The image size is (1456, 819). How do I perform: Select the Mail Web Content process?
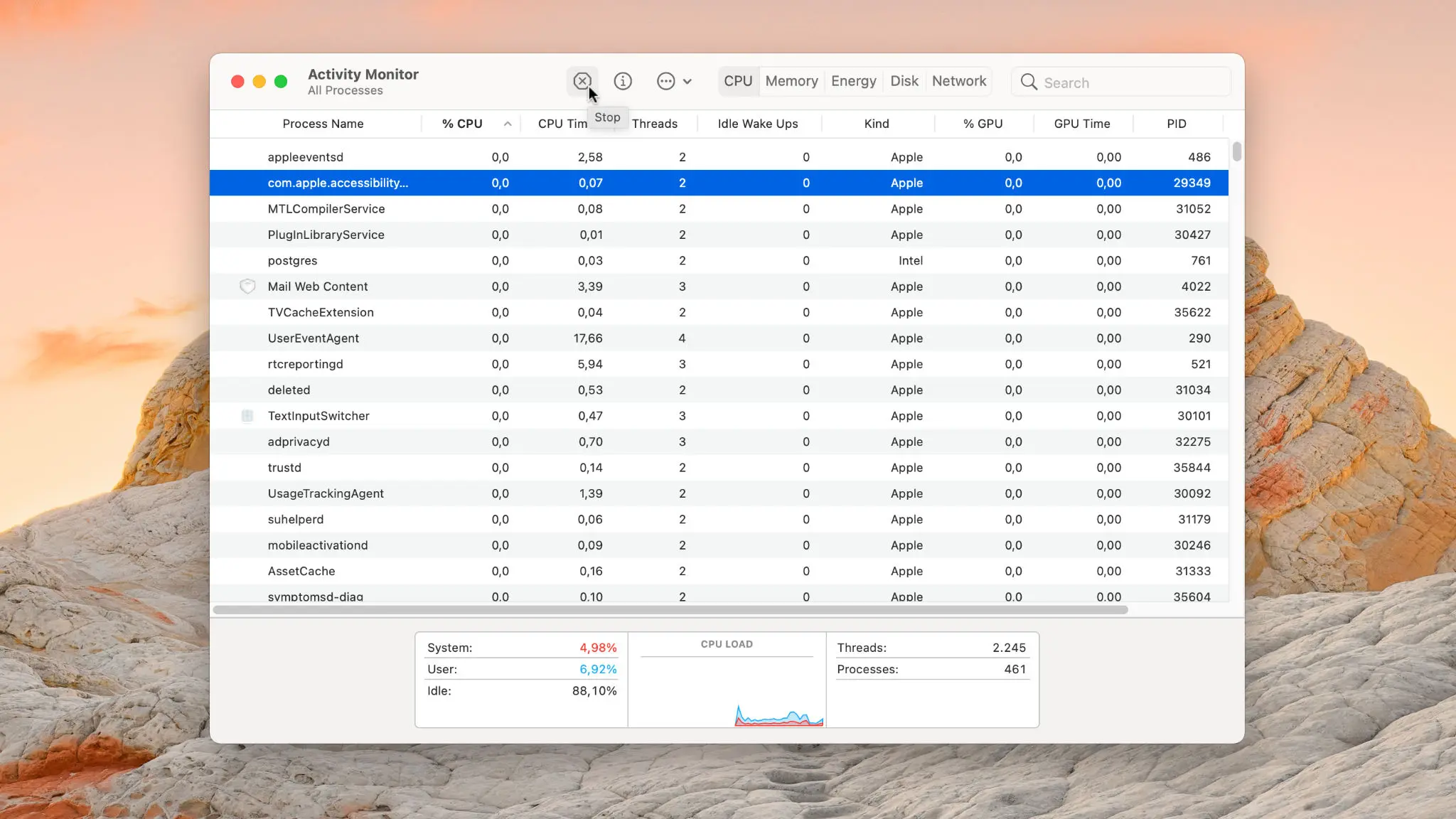(x=719, y=287)
